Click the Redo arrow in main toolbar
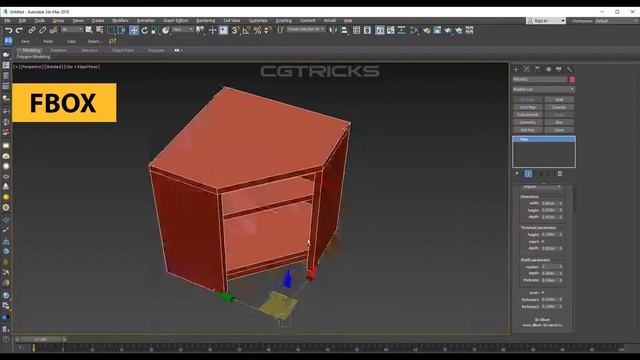This screenshot has width=640, height=360. (x=19, y=30)
